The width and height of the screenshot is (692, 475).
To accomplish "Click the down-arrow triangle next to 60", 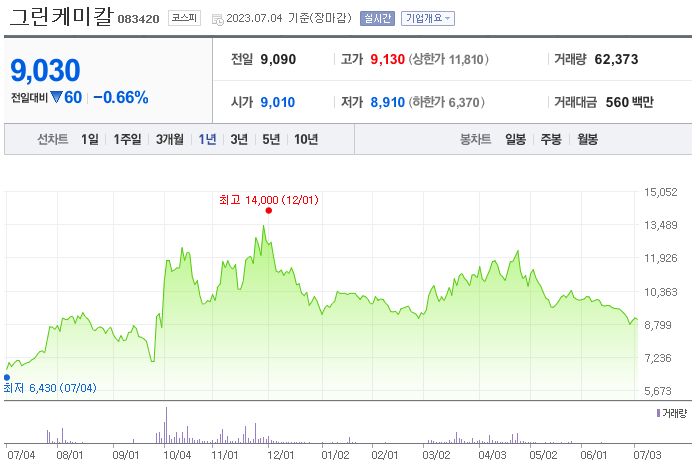I will click(x=56, y=97).
